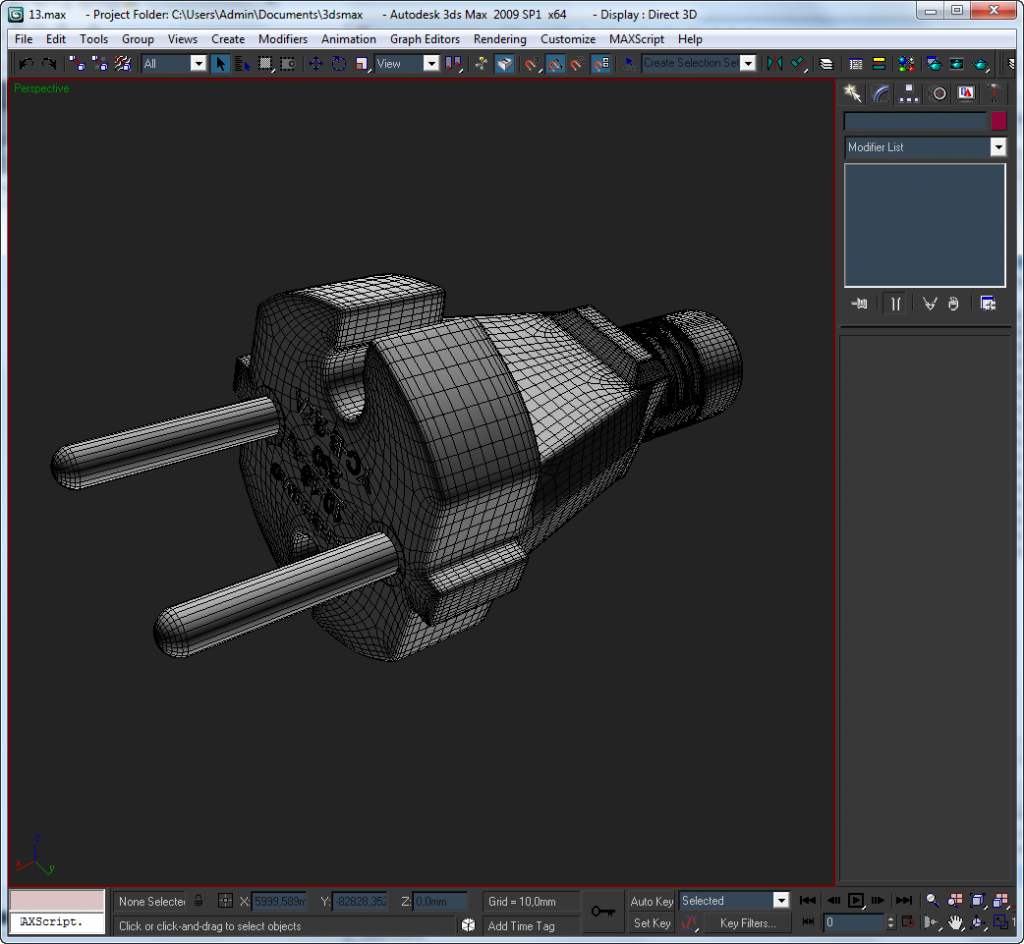This screenshot has width=1024, height=944.
Task: Select the Select and Move tool
Action: pos(316,64)
